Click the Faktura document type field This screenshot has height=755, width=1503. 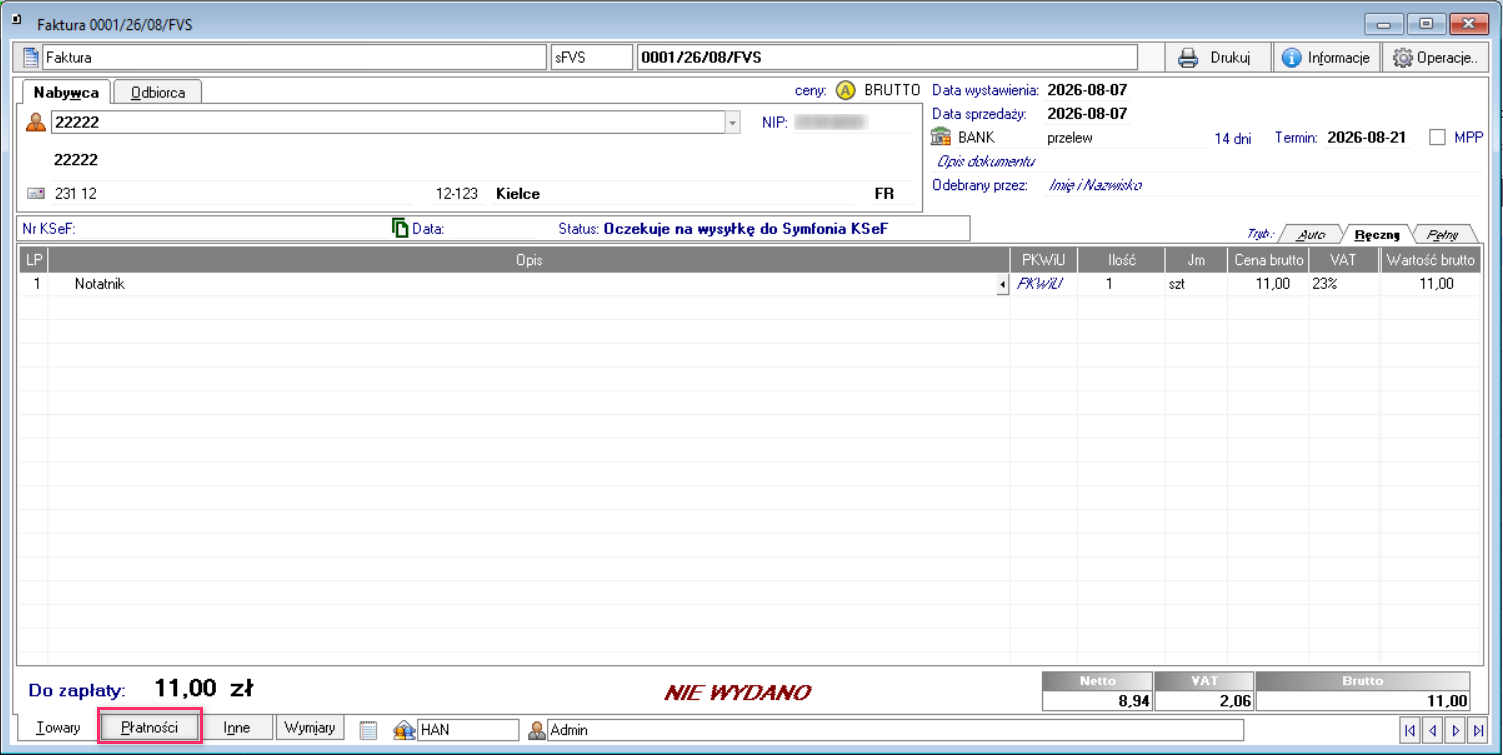tap(294, 57)
